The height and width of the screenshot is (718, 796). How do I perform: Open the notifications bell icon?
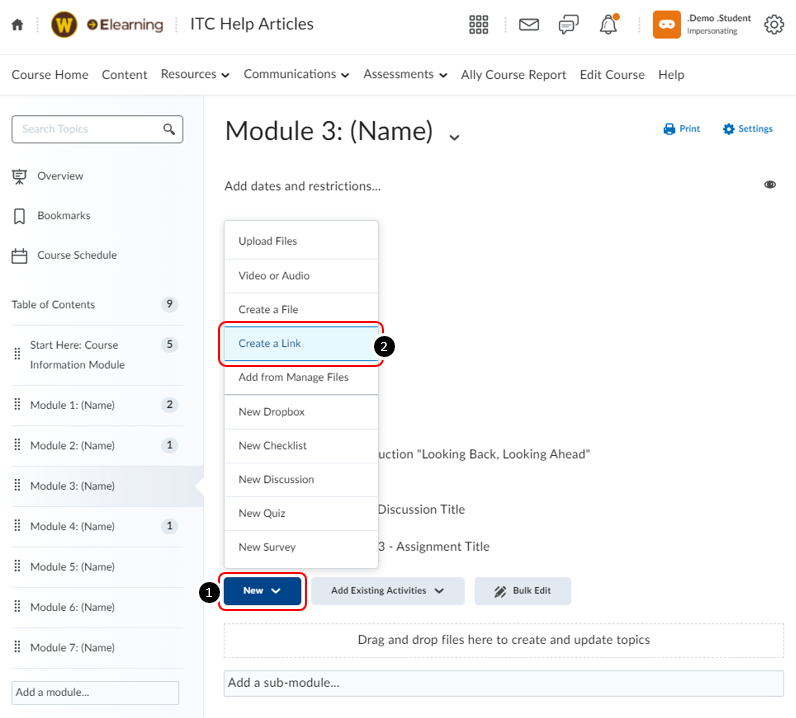pyautogui.click(x=609, y=25)
